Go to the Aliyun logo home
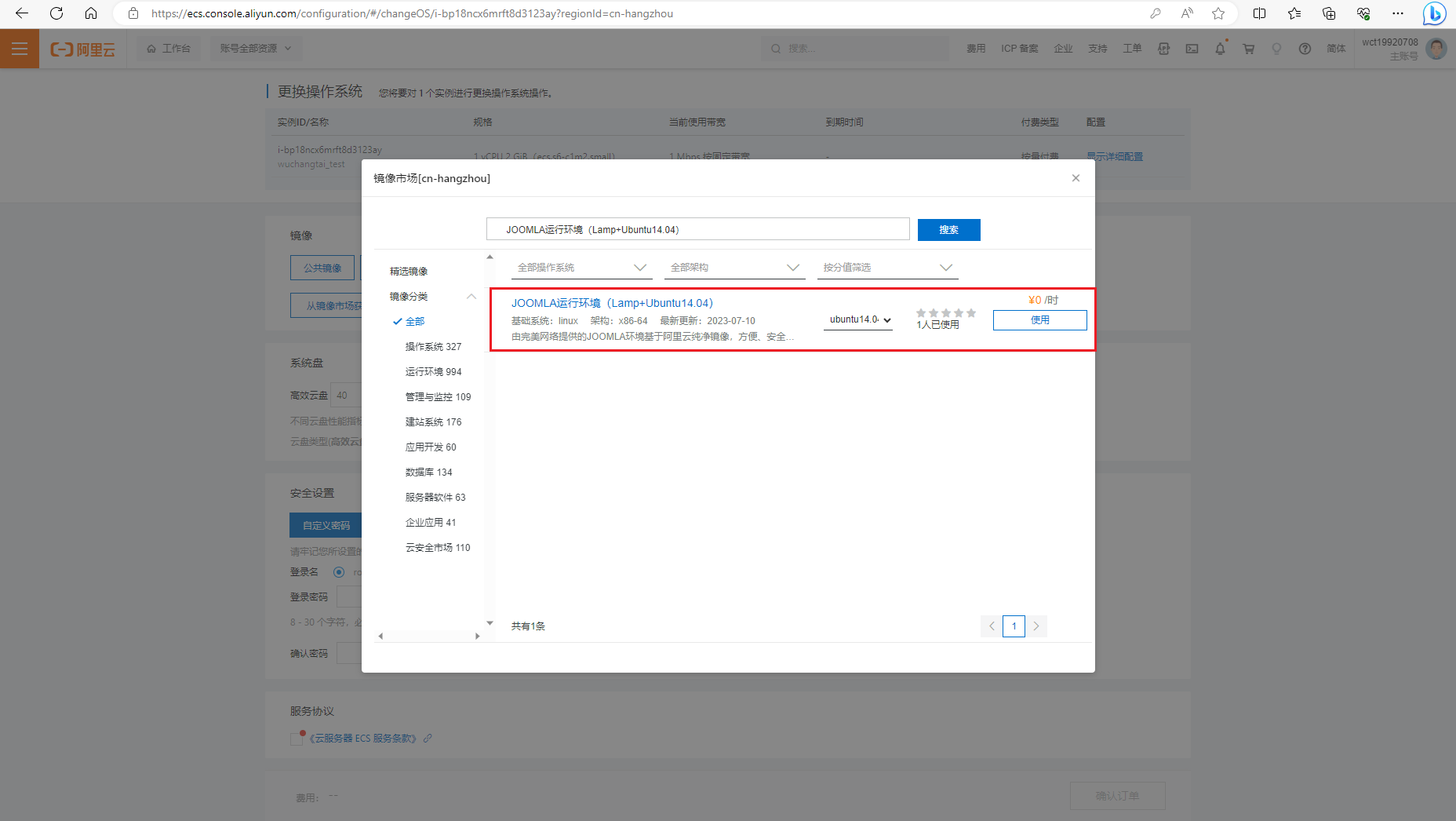 [82, 49]
